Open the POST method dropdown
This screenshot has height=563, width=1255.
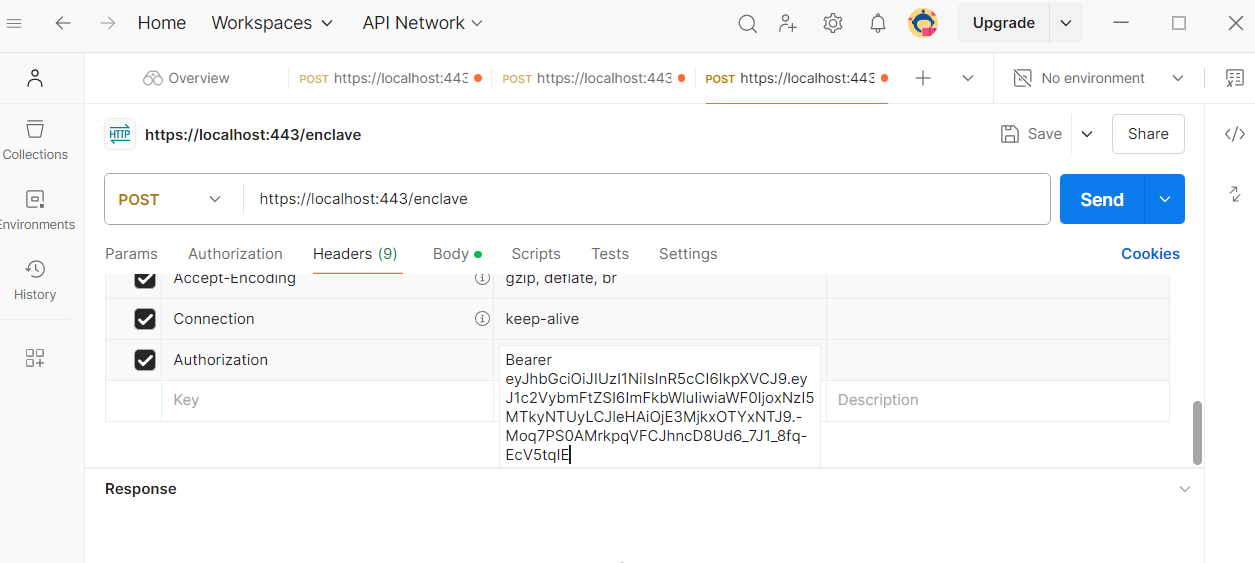click(170, 199)
